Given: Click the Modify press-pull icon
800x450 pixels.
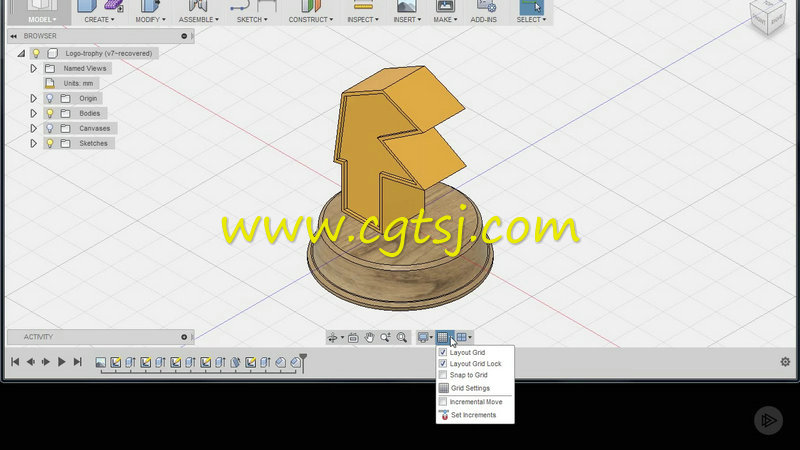Looking at the screenshot, I should (x=150, y=6).
